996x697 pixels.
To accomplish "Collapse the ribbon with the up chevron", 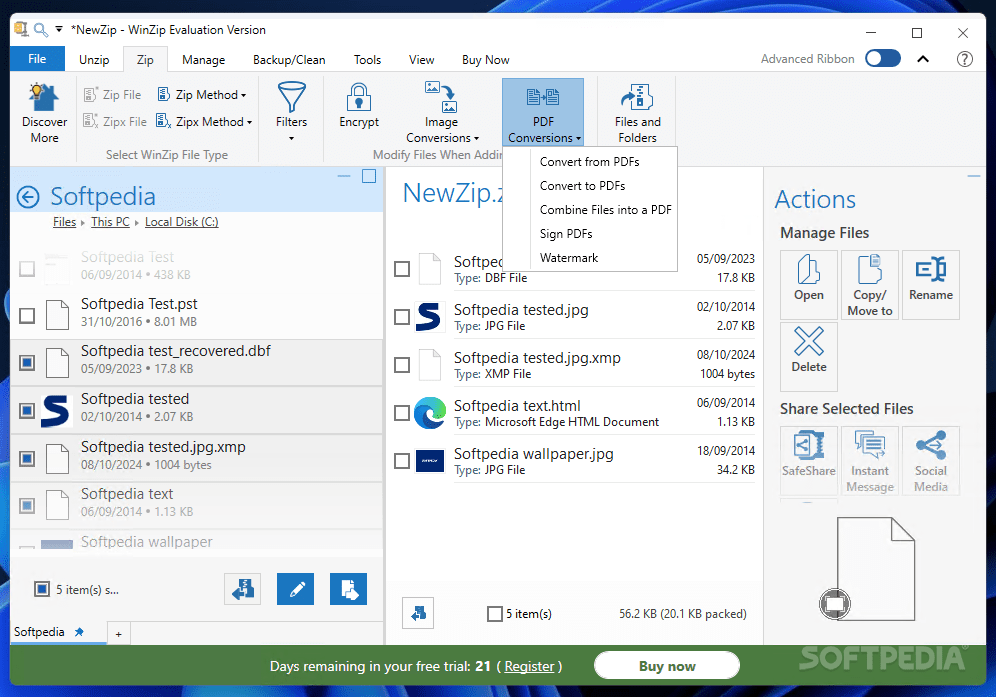I will pos(923,59).
